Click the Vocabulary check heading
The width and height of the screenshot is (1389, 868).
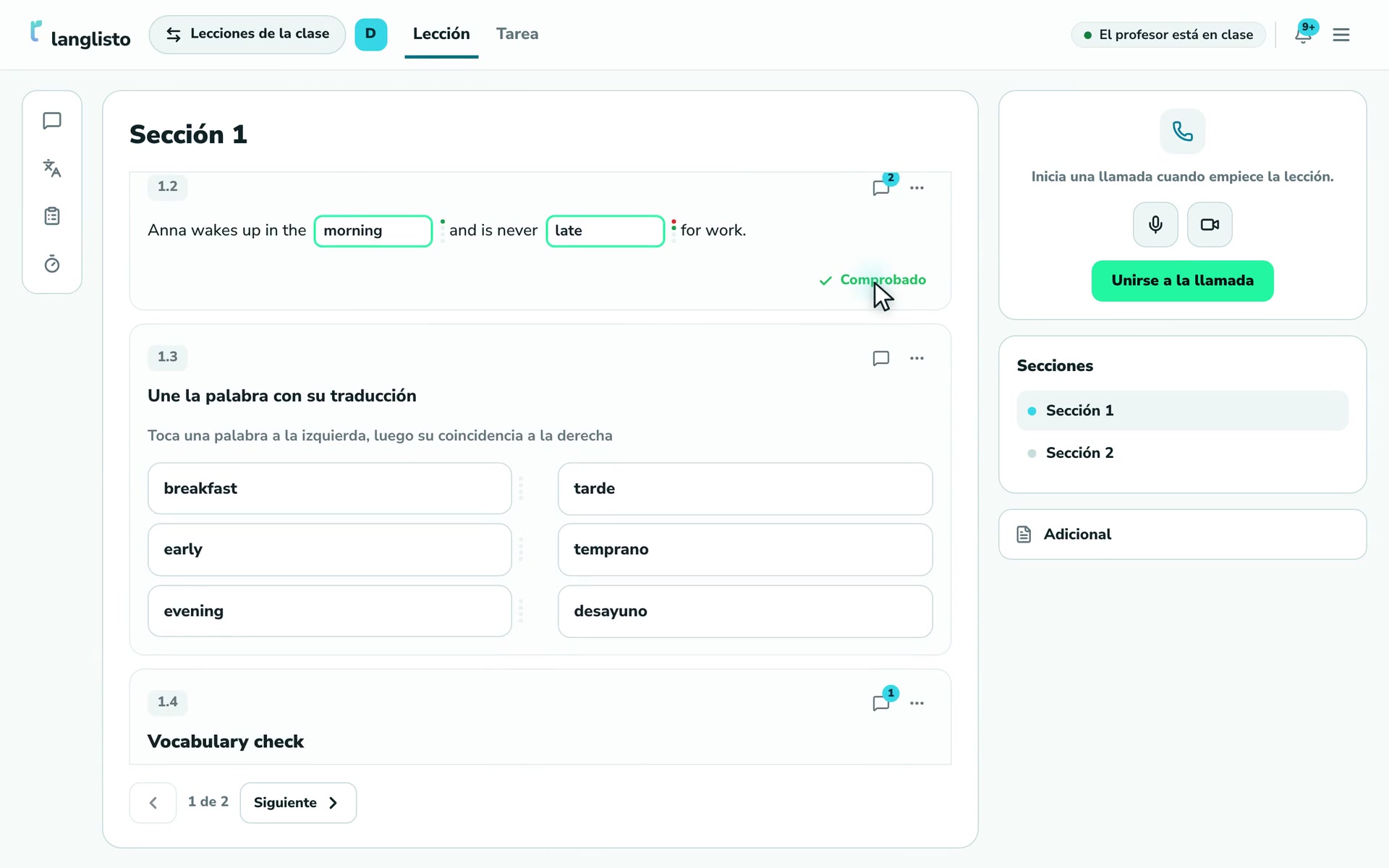click(x=226, y=741)
